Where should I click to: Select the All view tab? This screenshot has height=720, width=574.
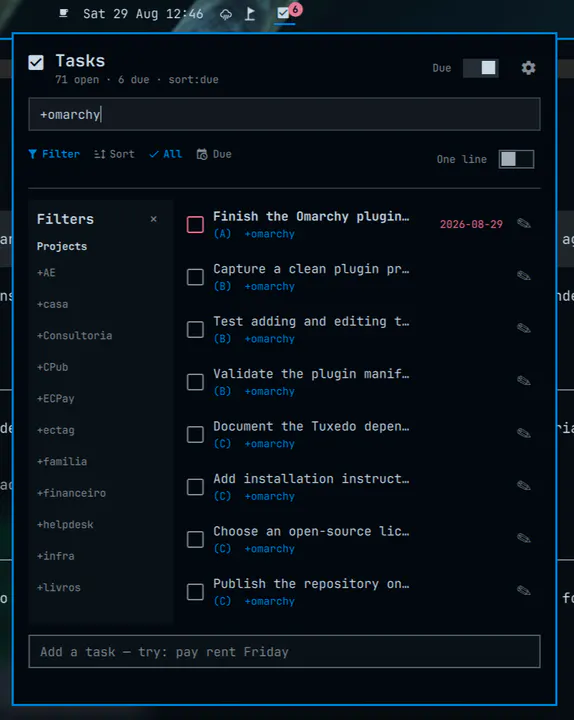pos(166,154)
